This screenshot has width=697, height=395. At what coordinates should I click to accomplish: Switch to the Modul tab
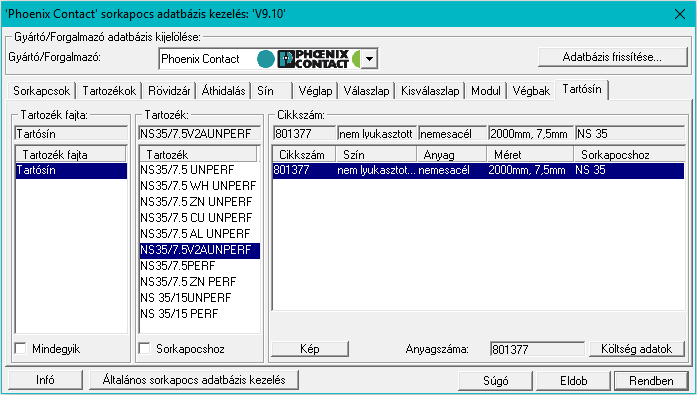(x=486, y=91)
